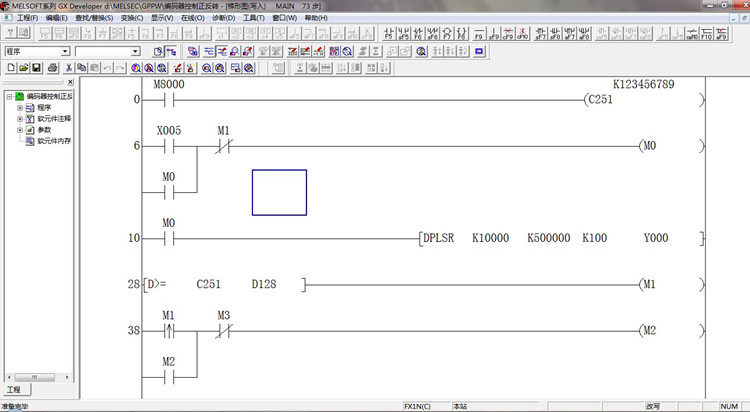Cut the selected ladder element

(x=69, y=68)
